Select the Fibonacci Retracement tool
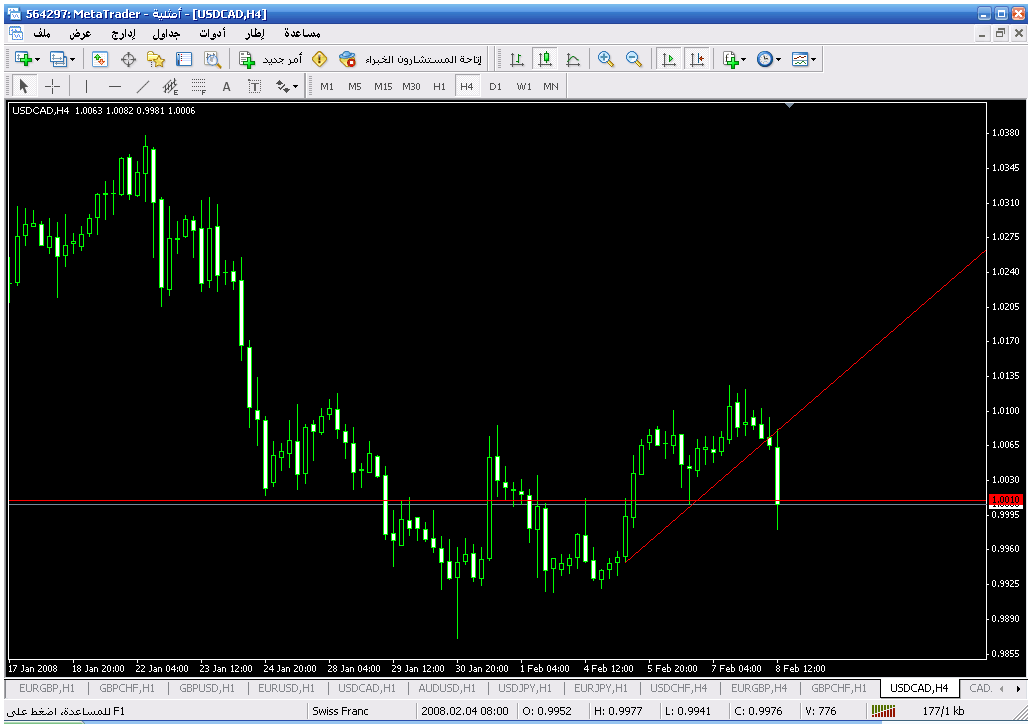 pos(199,86)
